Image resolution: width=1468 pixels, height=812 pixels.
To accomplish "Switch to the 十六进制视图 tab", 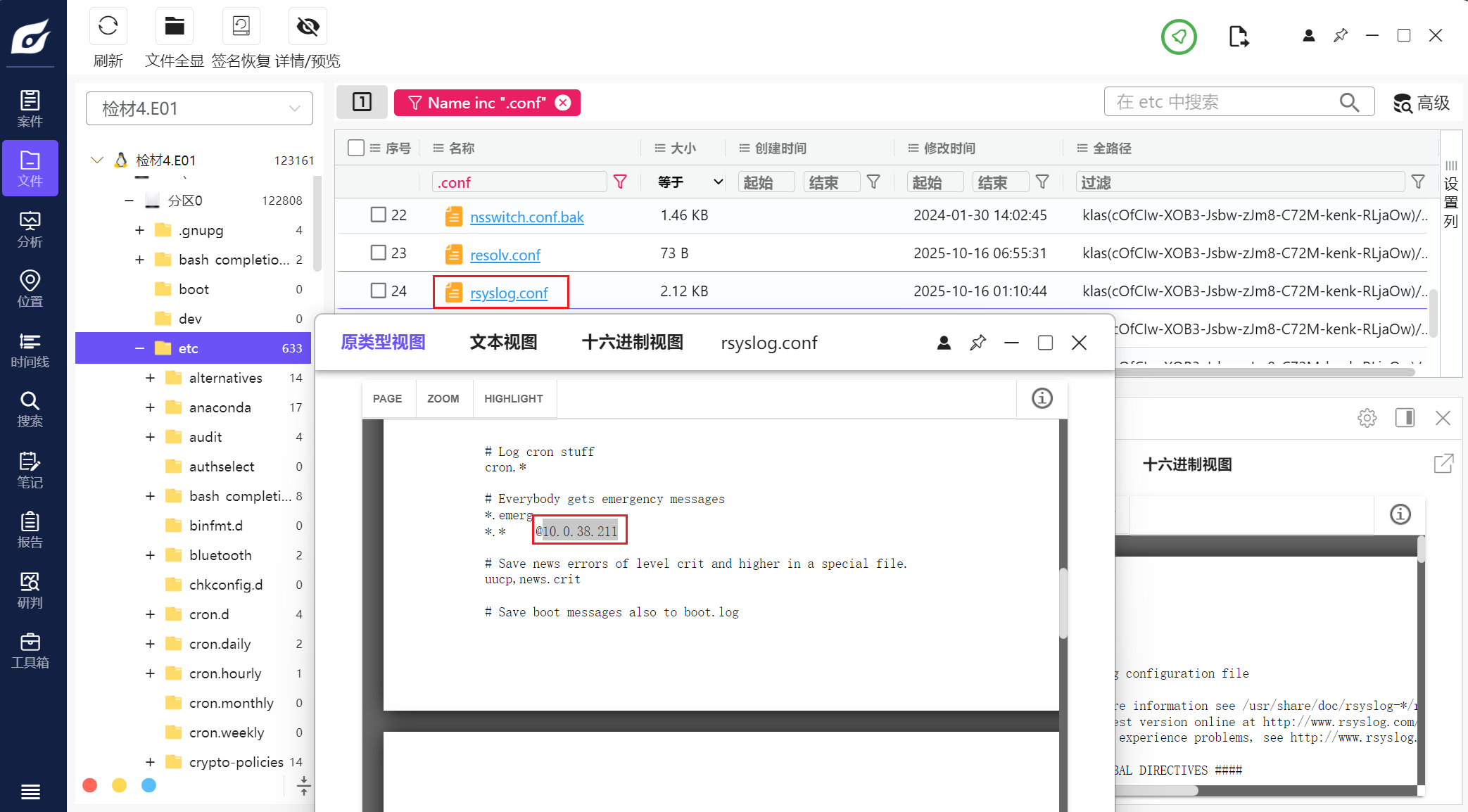I will pyautogui.click(x=632, y=343).
